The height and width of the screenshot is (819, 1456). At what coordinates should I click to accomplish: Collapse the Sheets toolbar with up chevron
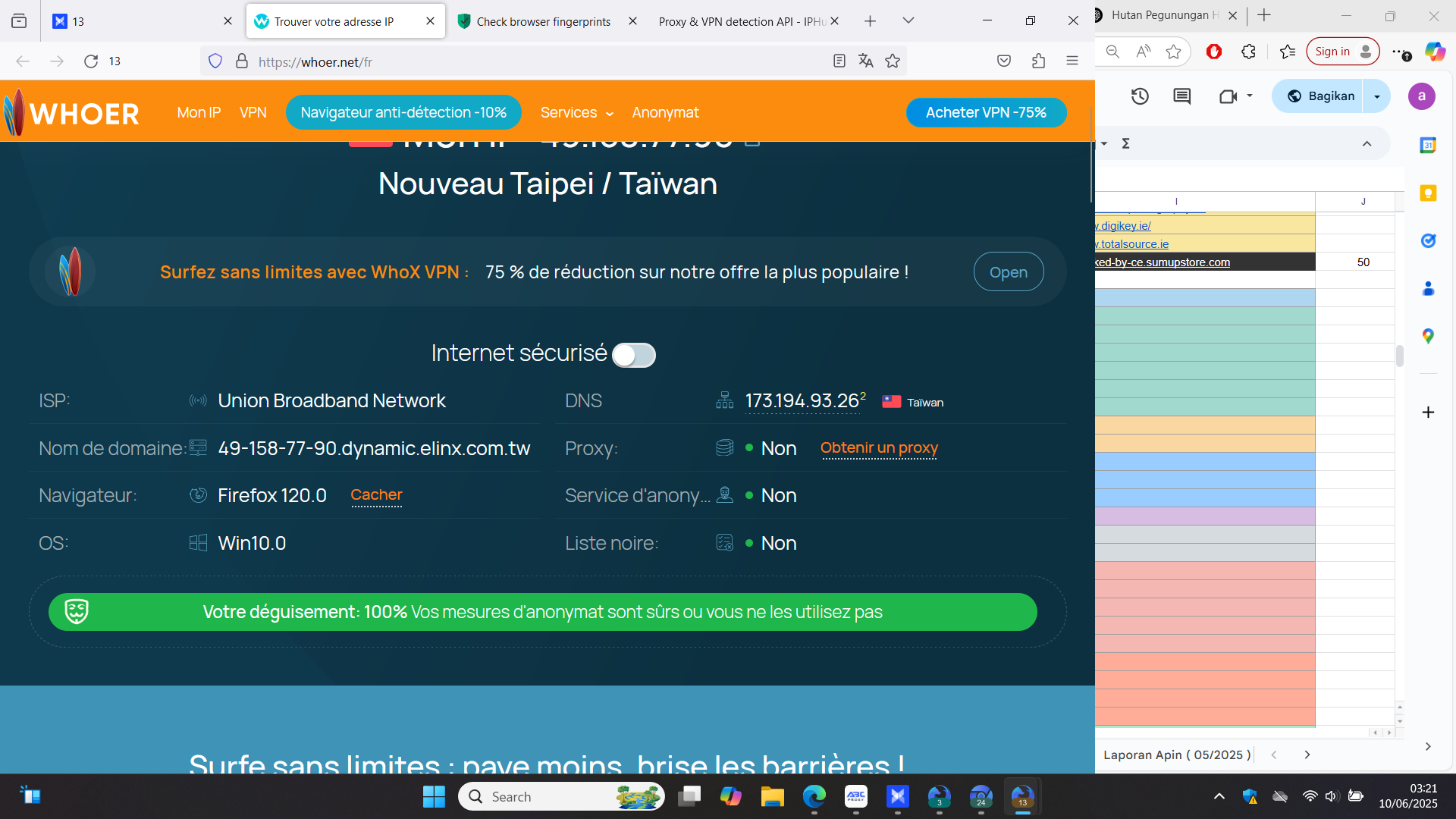[1367, 144]
